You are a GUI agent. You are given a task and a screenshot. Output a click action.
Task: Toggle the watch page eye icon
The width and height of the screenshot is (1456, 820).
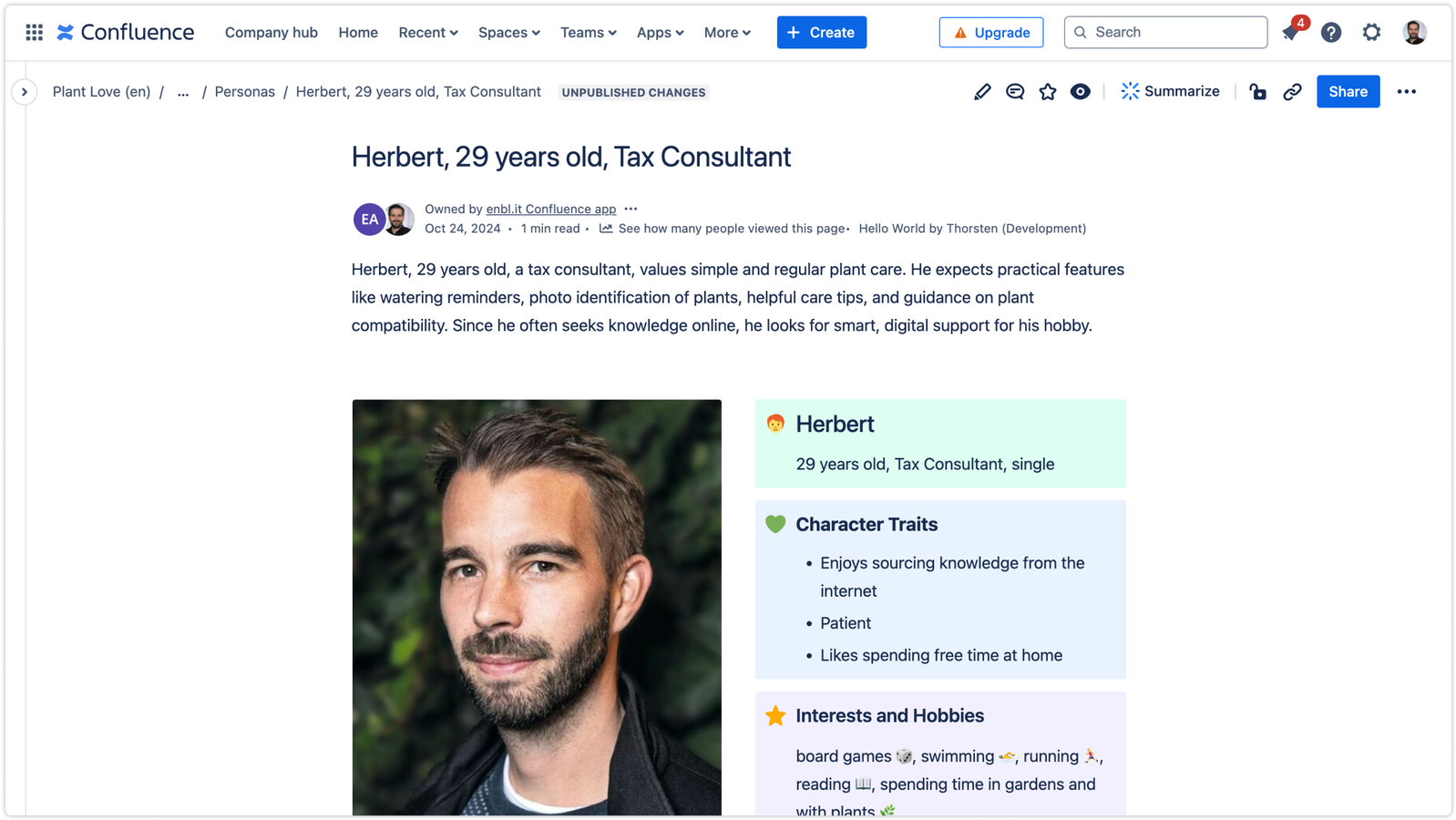(1081, 92)
